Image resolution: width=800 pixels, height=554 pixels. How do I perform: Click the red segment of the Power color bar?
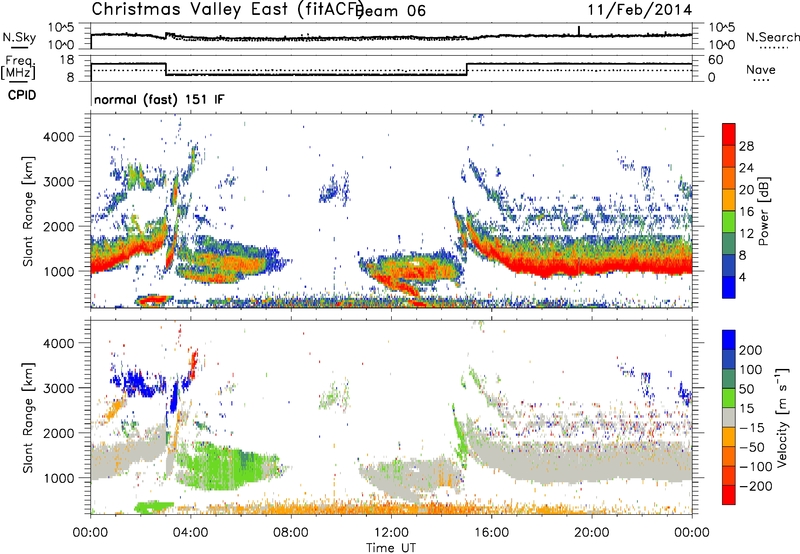[x=729, y=133]
